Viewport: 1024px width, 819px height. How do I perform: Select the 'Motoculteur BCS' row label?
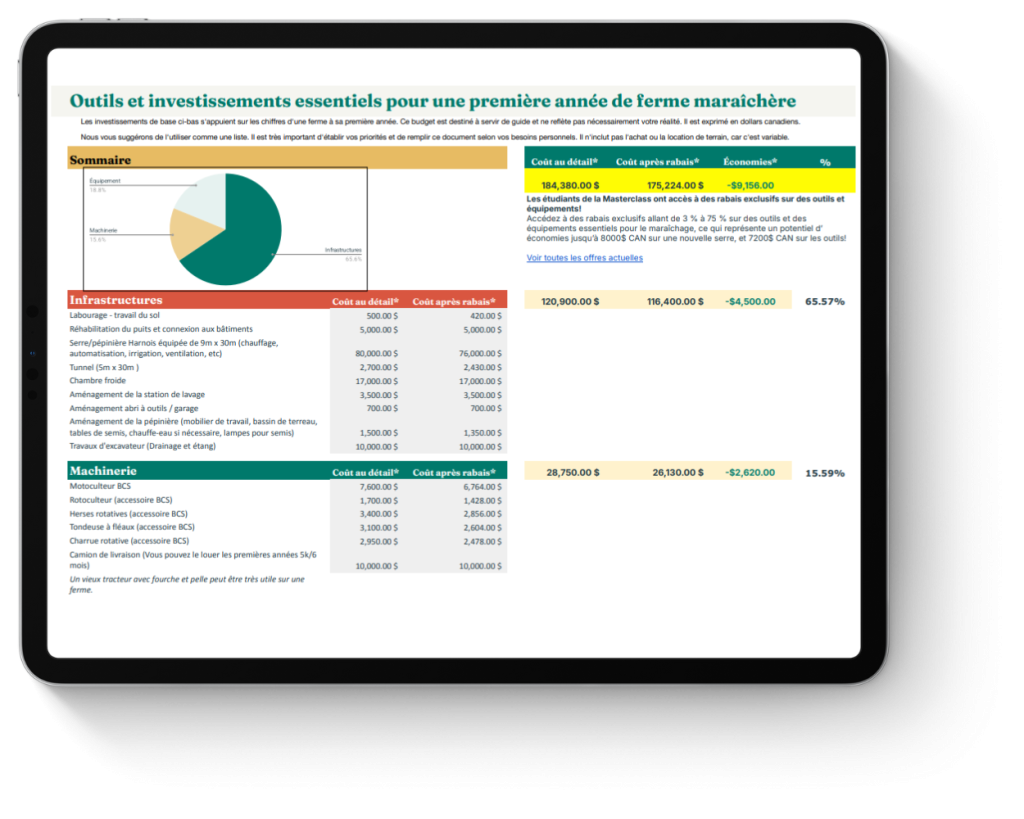pyautogui.click(x=100, y=487)
